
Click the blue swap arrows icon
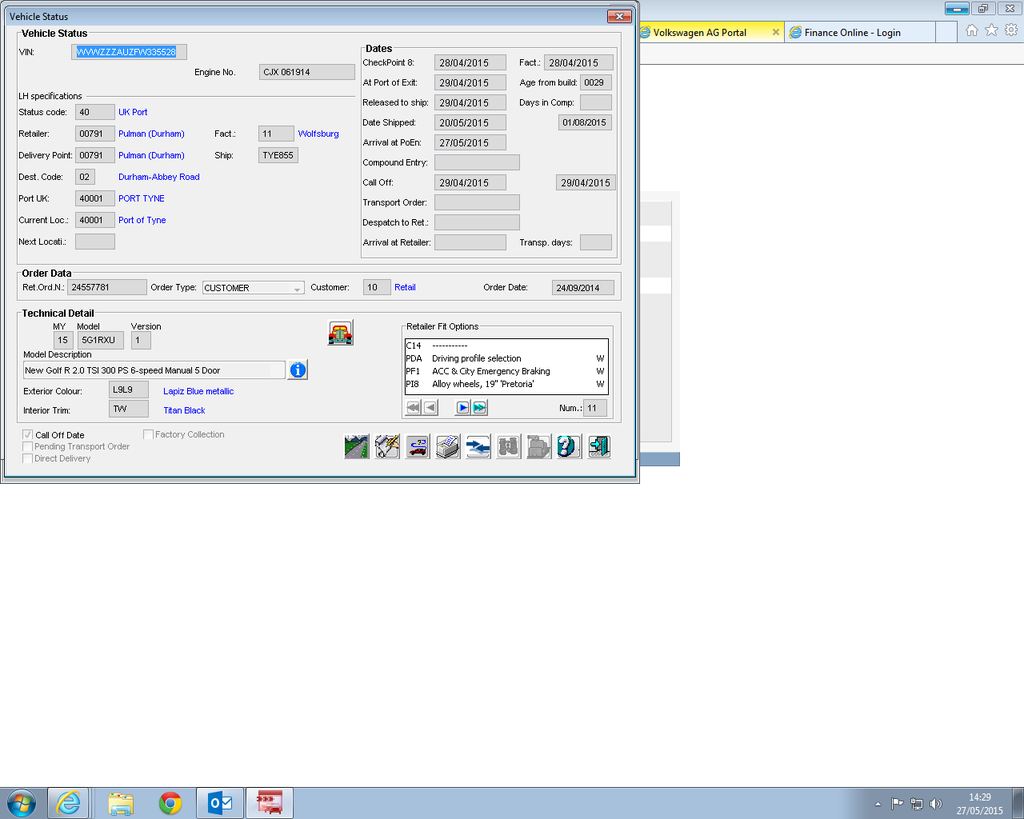478,447
